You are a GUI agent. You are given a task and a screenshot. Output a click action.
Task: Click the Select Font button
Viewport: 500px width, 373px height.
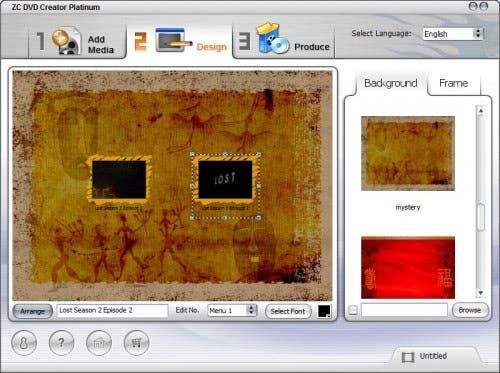point(288,311)
